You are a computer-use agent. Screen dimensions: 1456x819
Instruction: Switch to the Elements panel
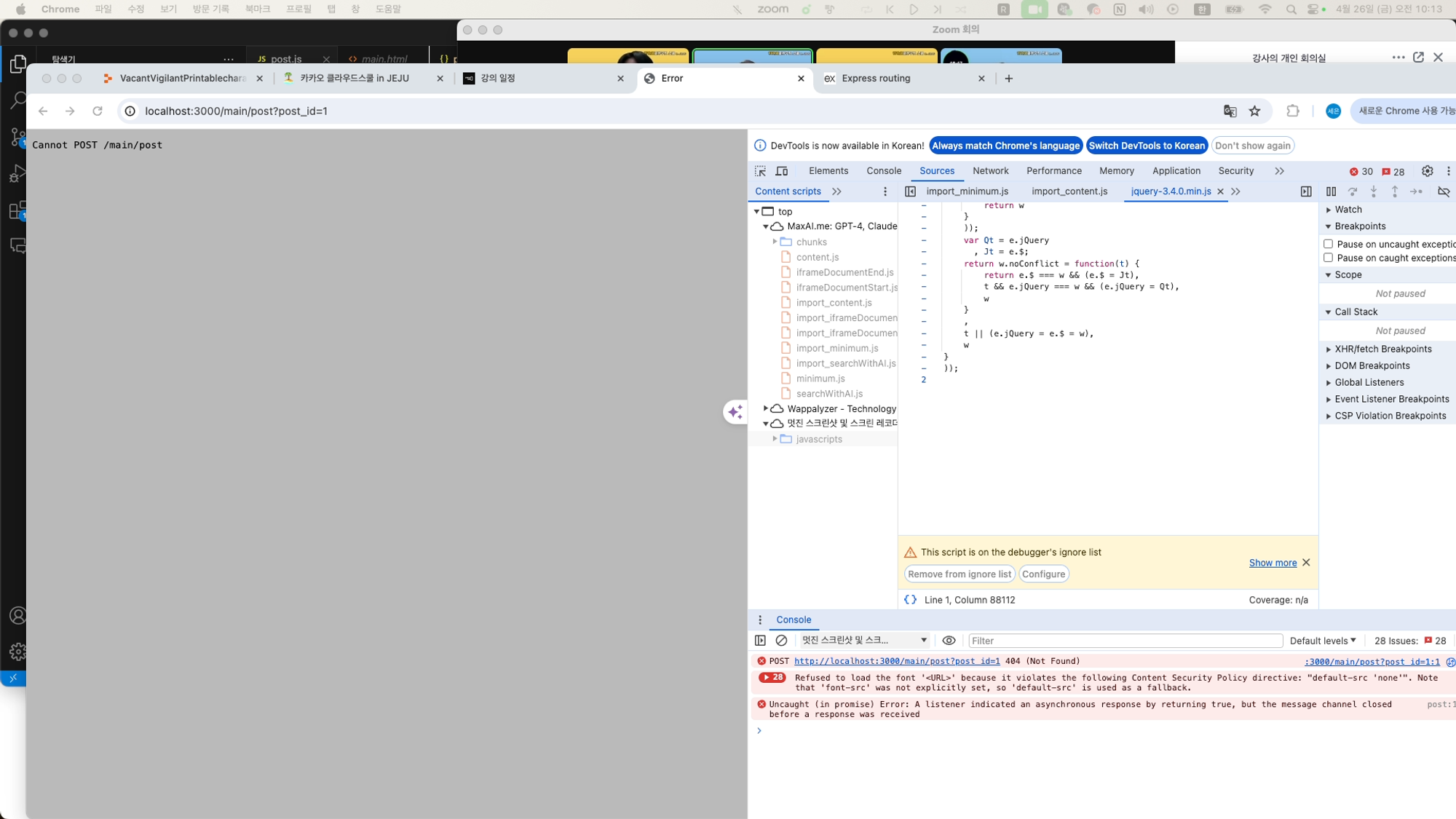pyautogui.click(x=828, y=171)
